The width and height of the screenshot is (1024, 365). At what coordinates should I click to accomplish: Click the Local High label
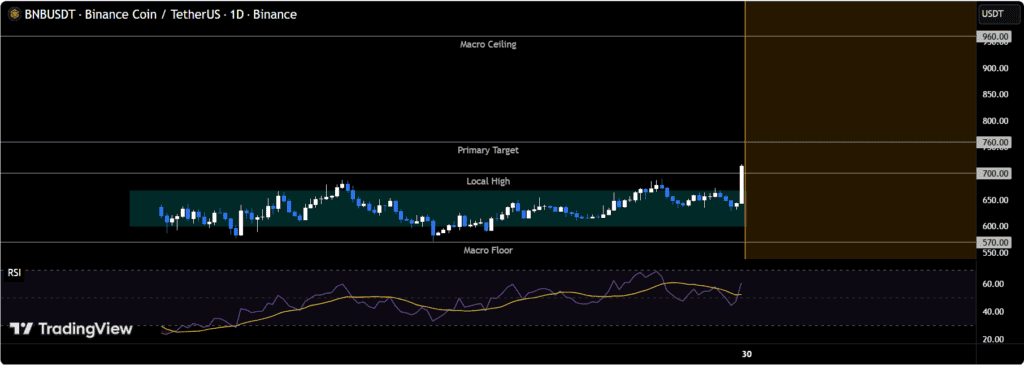click(x=488, y=181)
